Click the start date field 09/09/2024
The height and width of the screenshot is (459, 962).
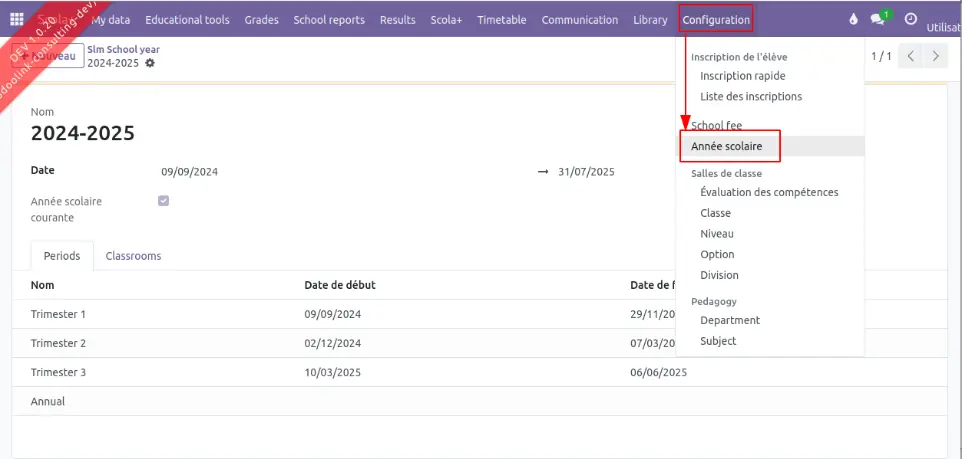click(190, 172)
